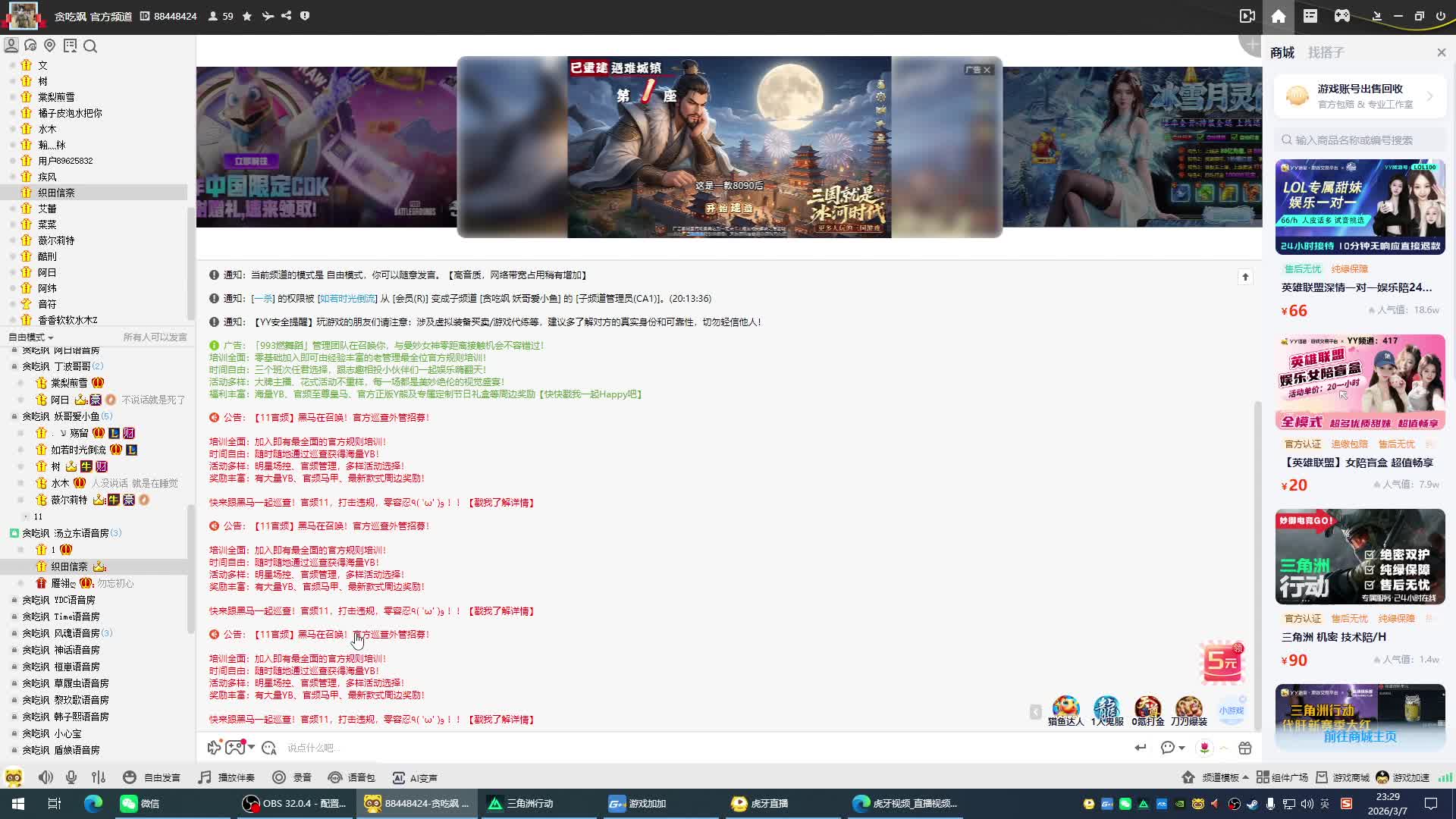Open the audio mixer settings icon
Image resolution: width=1456 pixels, height=819 pixels.
click(99, 777)
